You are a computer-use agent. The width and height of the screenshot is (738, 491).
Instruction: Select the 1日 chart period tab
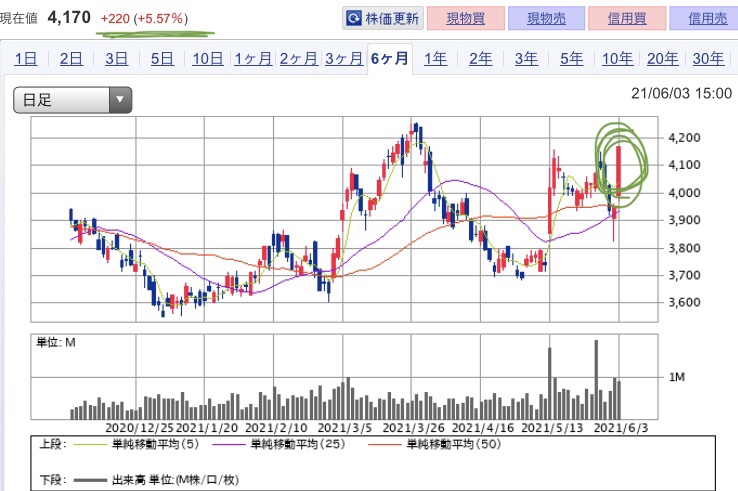(26, 59)
